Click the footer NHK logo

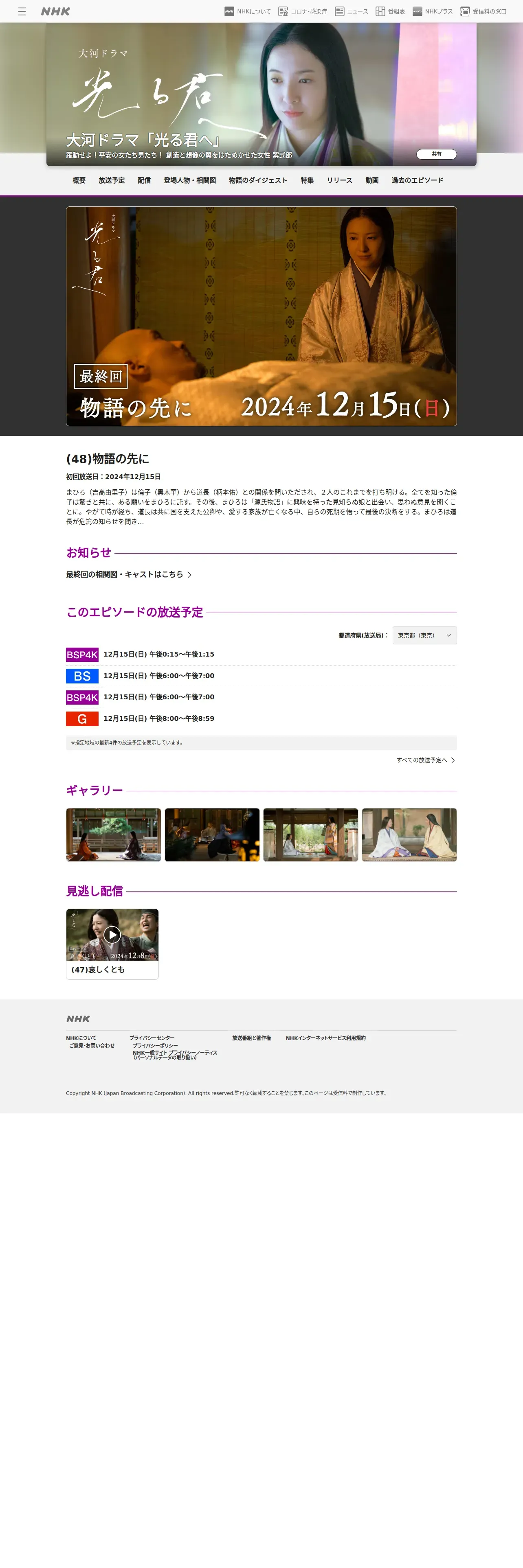tap(78, 1019)
